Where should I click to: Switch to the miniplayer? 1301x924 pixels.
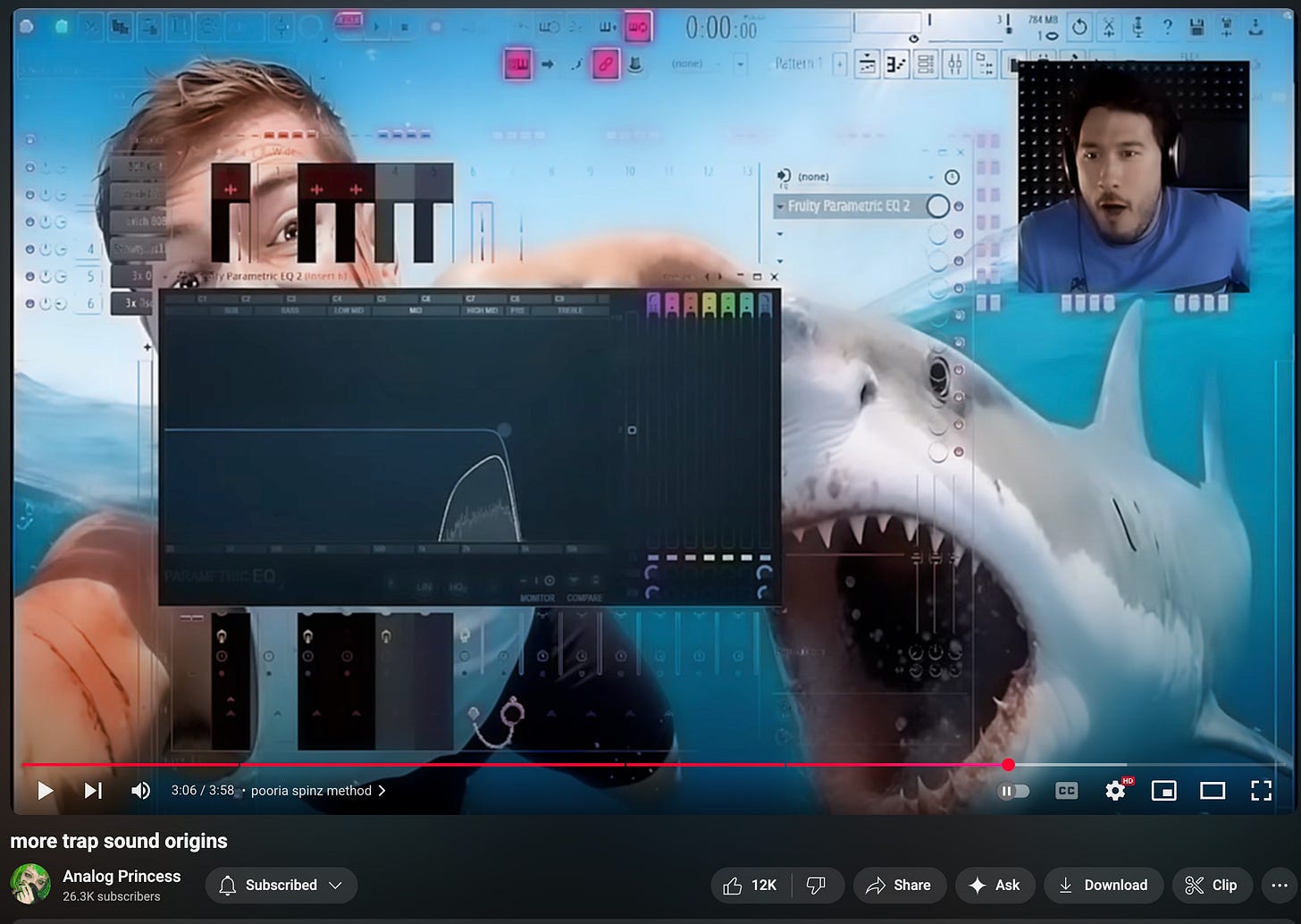click(1163, 790)
